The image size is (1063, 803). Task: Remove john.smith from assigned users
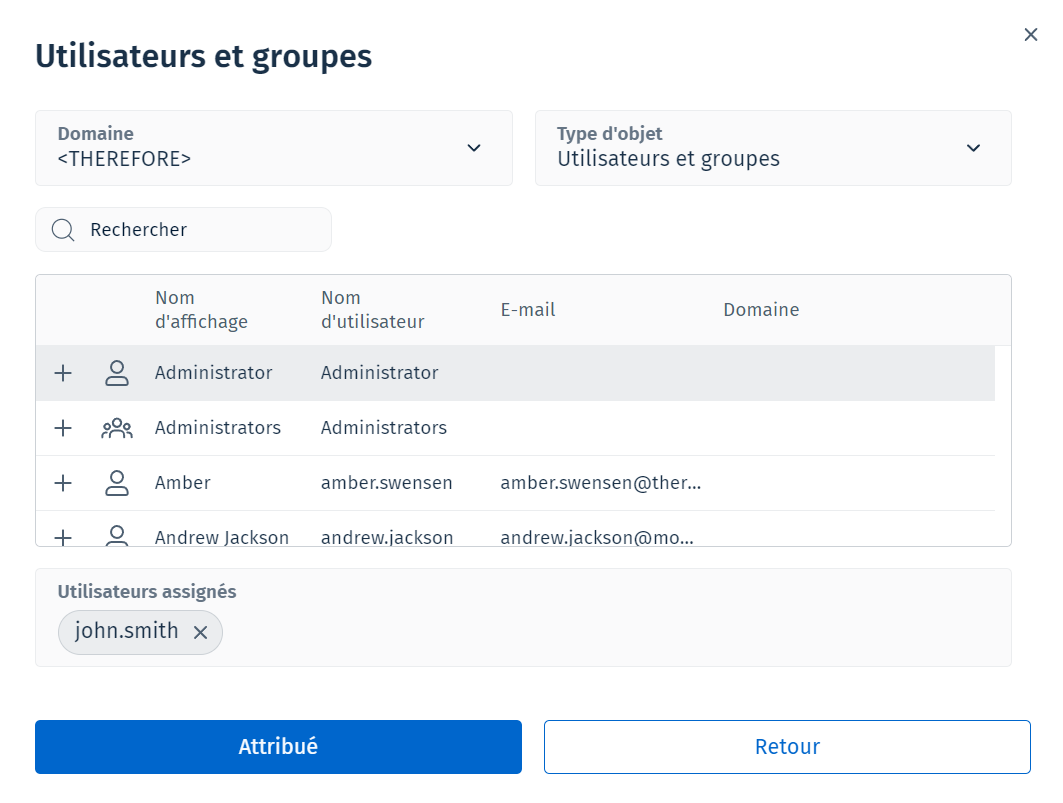pyautogui.click(x=200, y=632)
